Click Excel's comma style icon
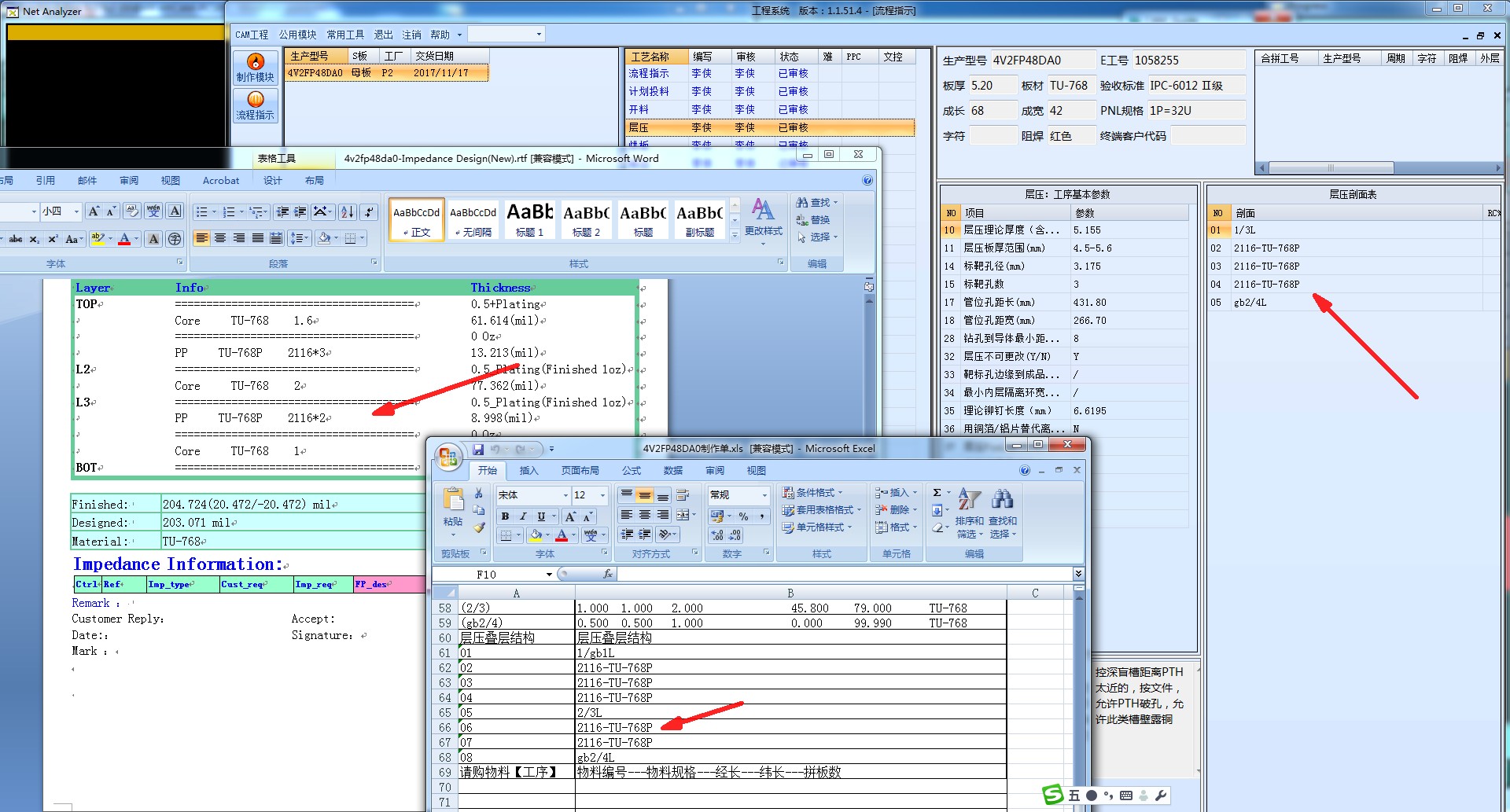1510x812 pixels. (x=762, y=516)
